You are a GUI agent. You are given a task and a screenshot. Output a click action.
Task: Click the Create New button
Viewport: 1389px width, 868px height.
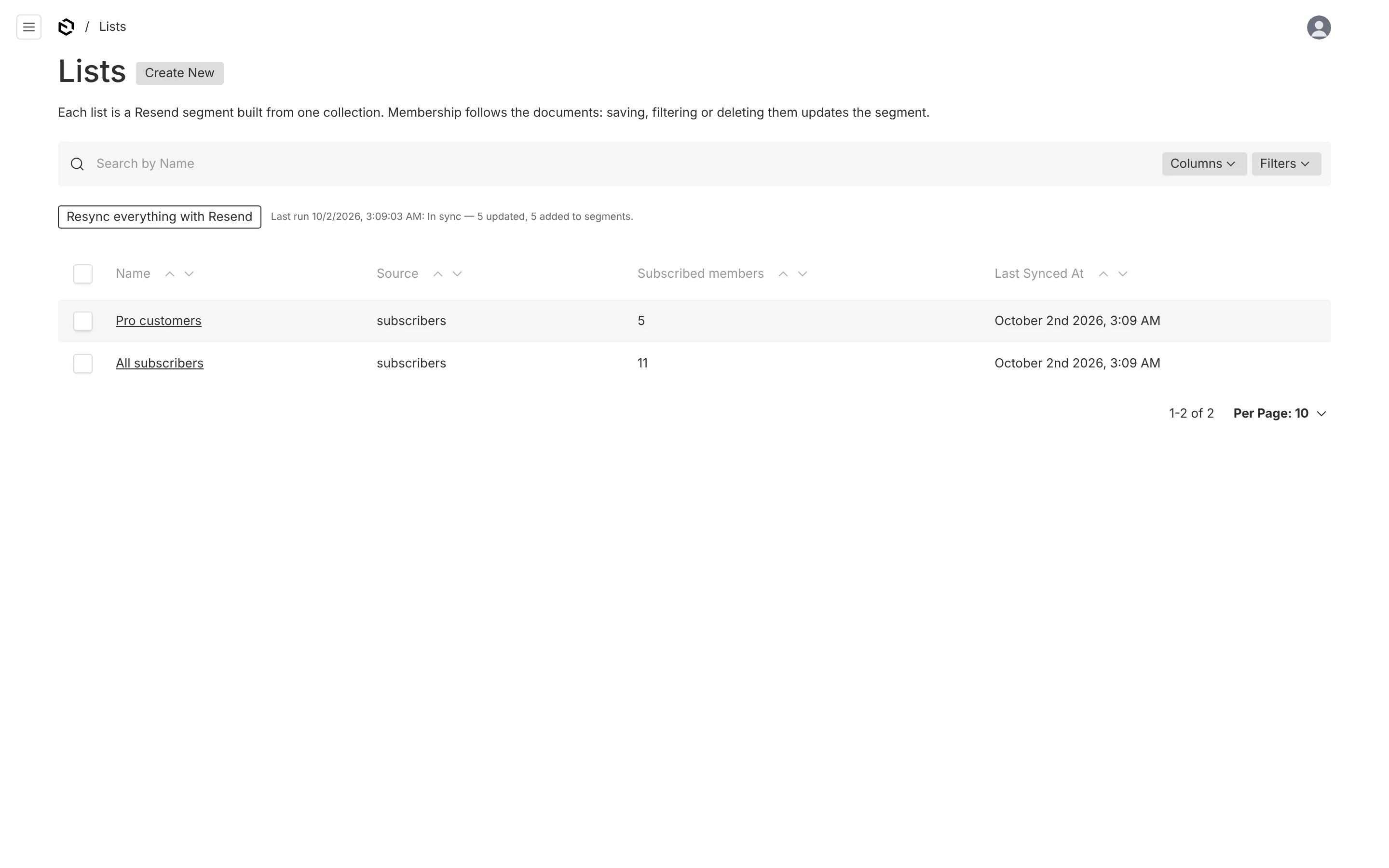point(179,73)
